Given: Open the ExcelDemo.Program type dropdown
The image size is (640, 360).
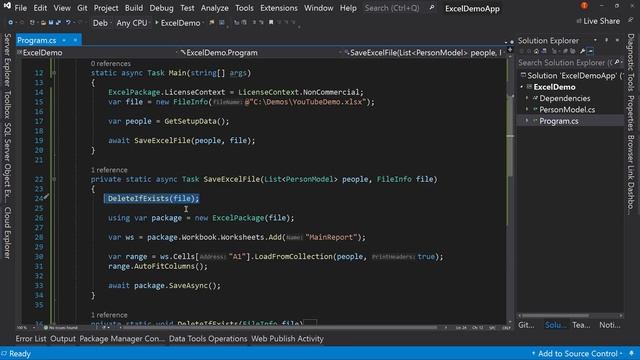Looking at the screenshot, I should 259,53.
